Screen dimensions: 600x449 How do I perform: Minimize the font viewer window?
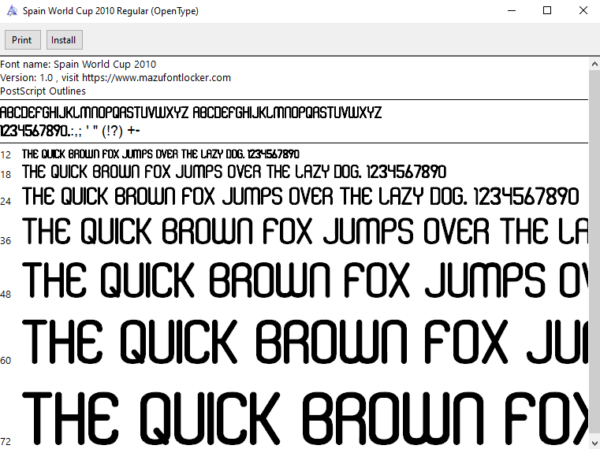point(512,11)
